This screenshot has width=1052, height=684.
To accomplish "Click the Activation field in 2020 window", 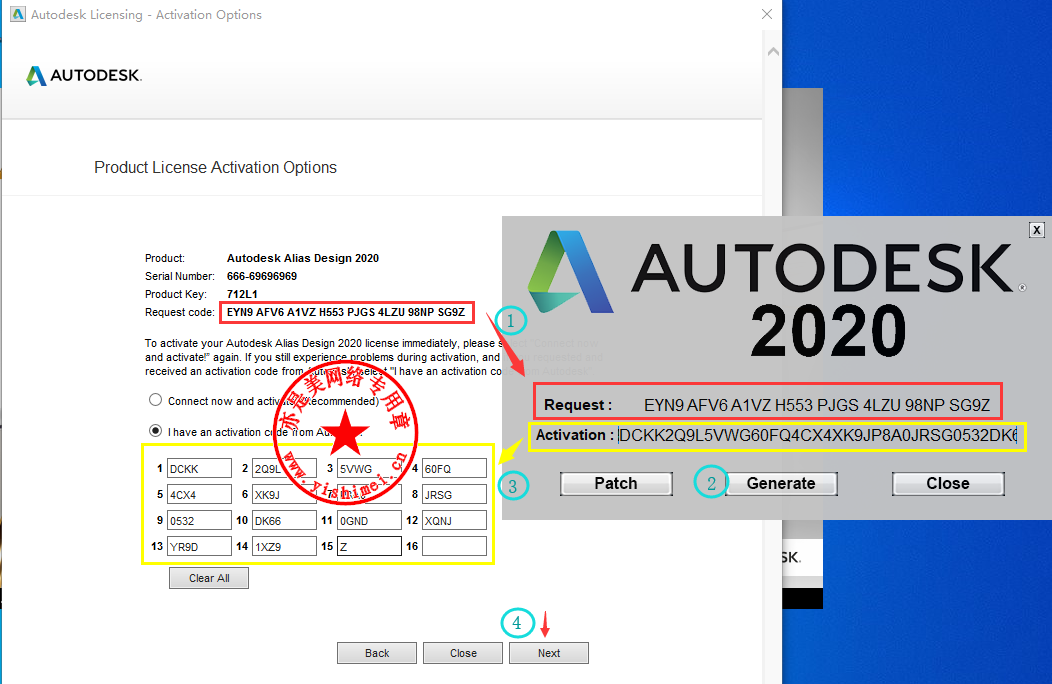I will click(819, 436).
